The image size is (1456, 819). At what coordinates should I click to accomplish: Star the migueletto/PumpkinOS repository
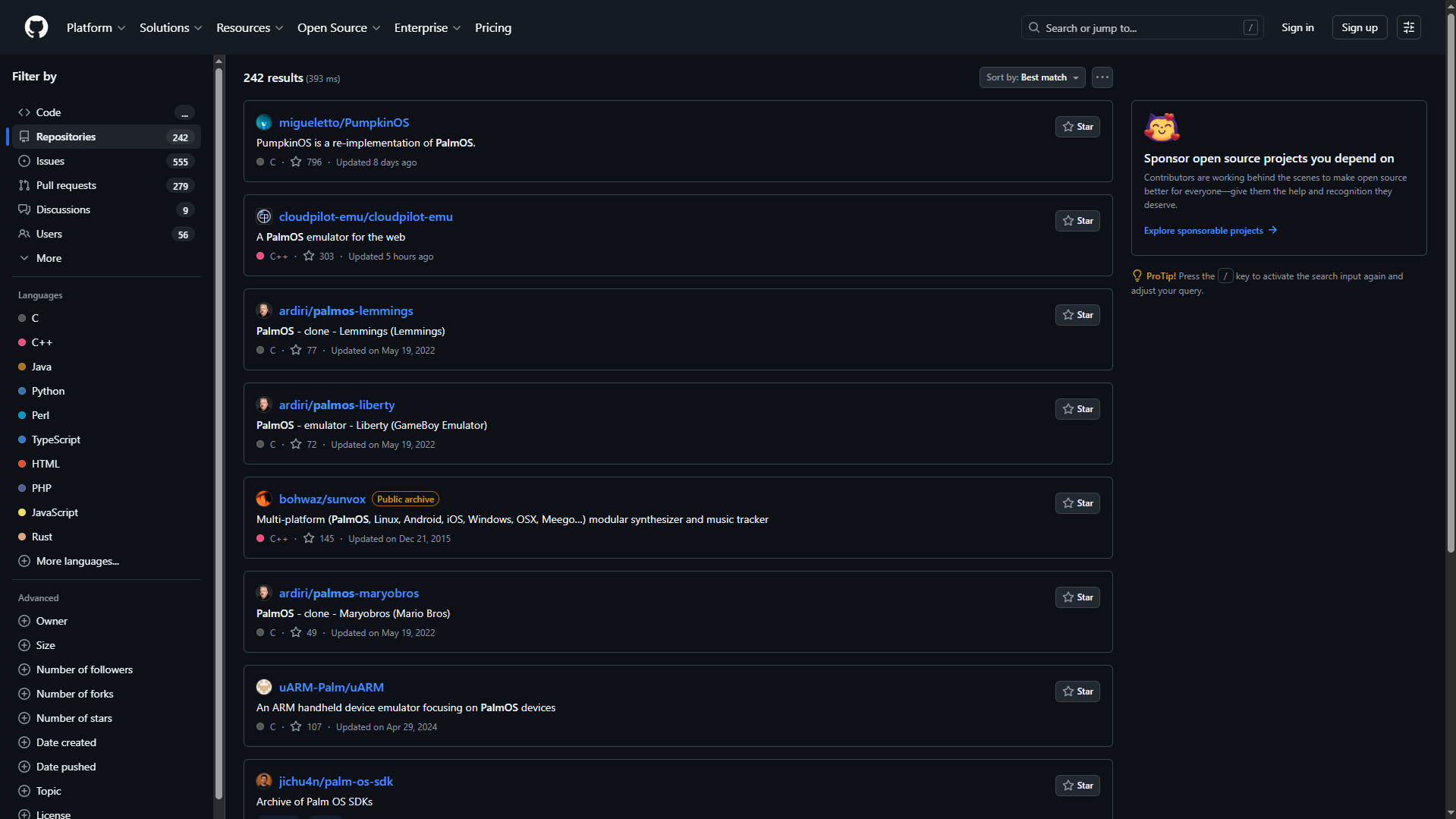click(x=1077, y=127)
